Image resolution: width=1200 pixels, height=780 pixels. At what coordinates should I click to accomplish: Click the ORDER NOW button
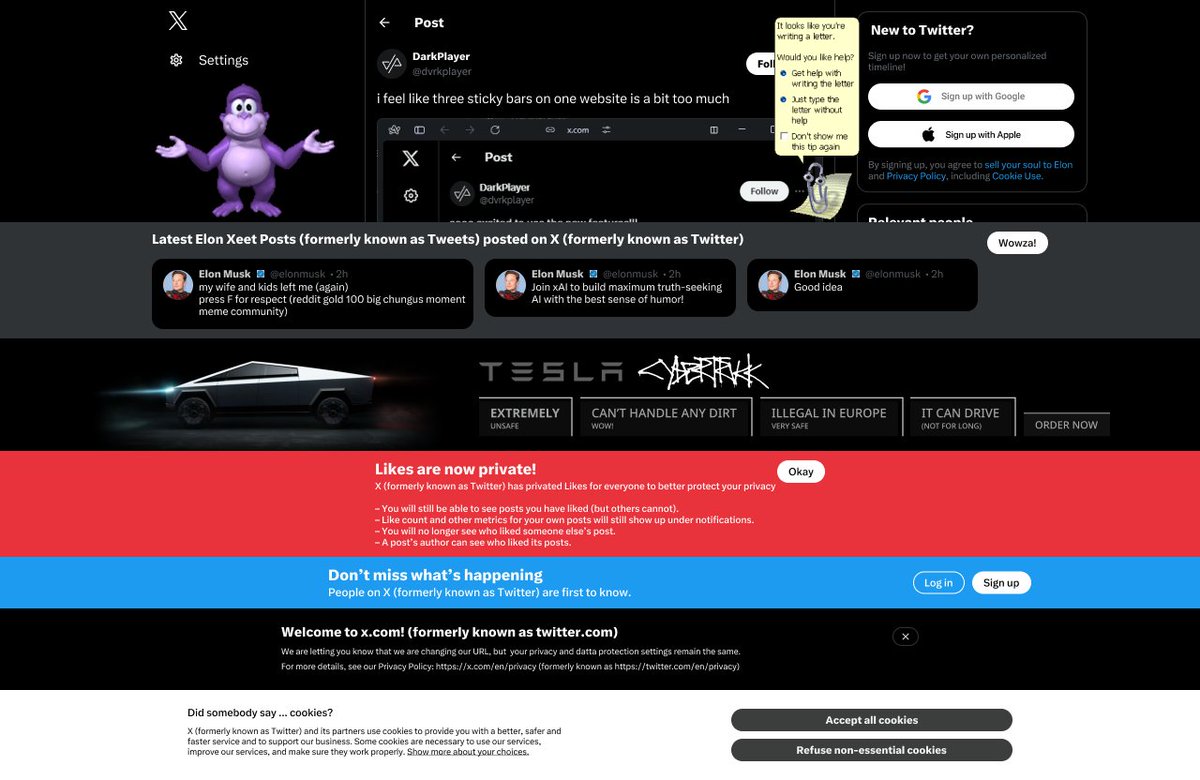(1066, 425)
